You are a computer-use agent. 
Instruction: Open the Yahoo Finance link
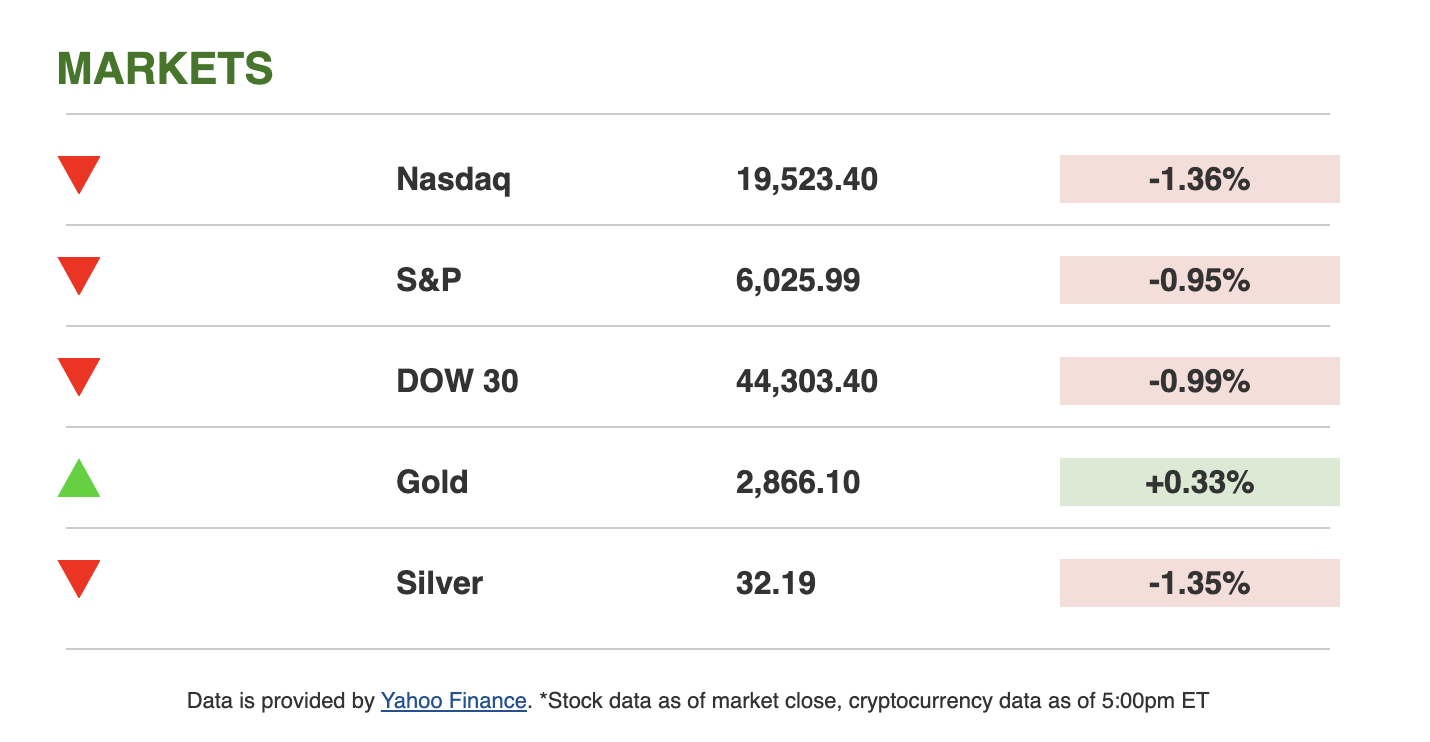[453, 701]
